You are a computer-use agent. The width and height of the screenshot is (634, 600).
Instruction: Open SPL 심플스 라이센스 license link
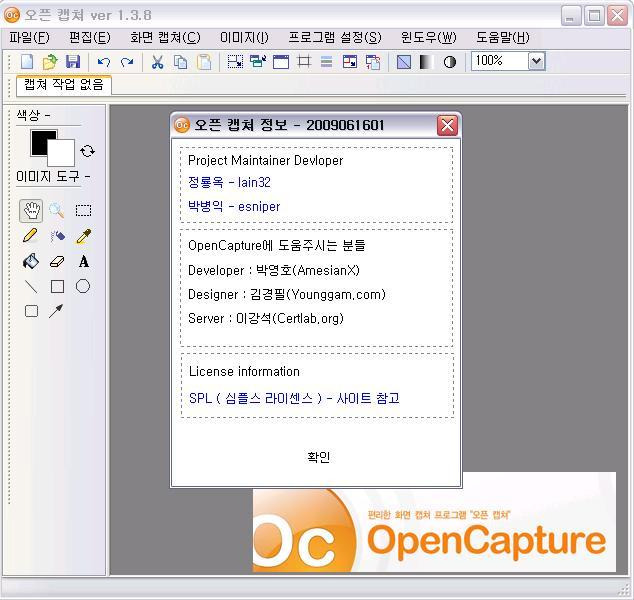[x=294, y=398]
